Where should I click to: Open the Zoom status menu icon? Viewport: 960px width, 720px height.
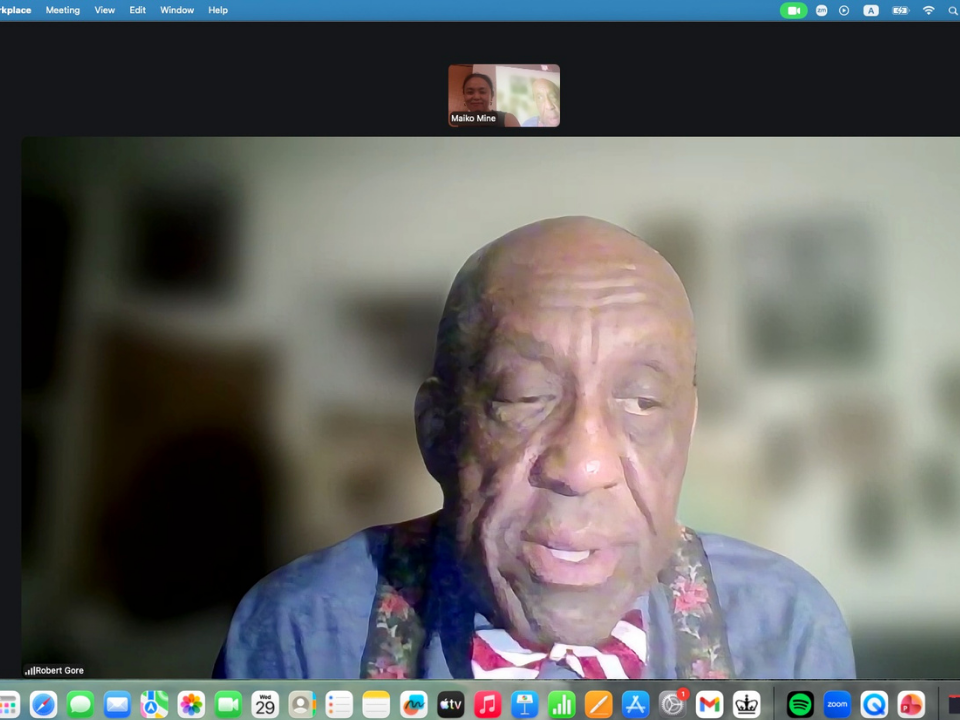pos(822,10)
